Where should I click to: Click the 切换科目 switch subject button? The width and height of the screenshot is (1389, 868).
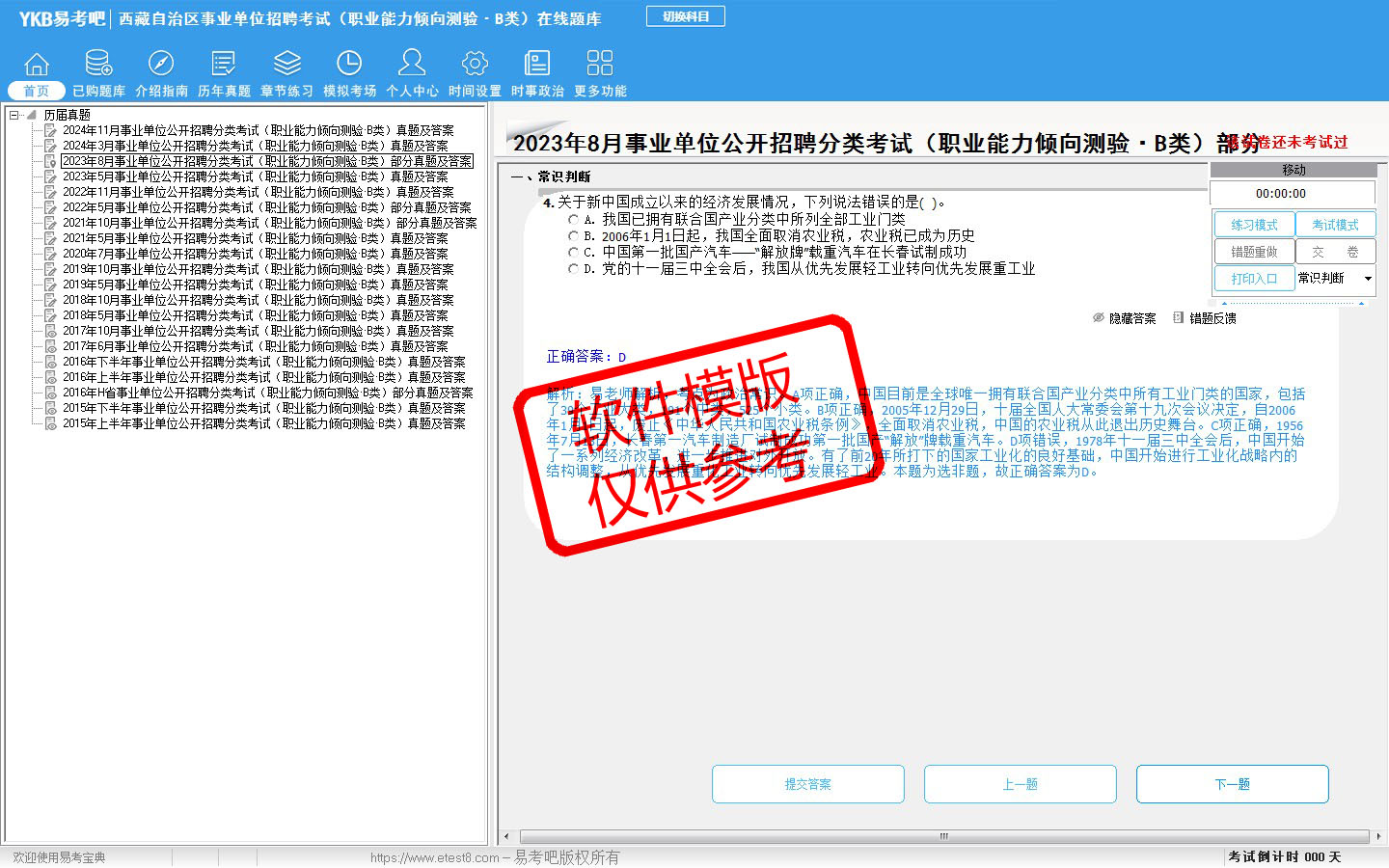pos(686,16)
